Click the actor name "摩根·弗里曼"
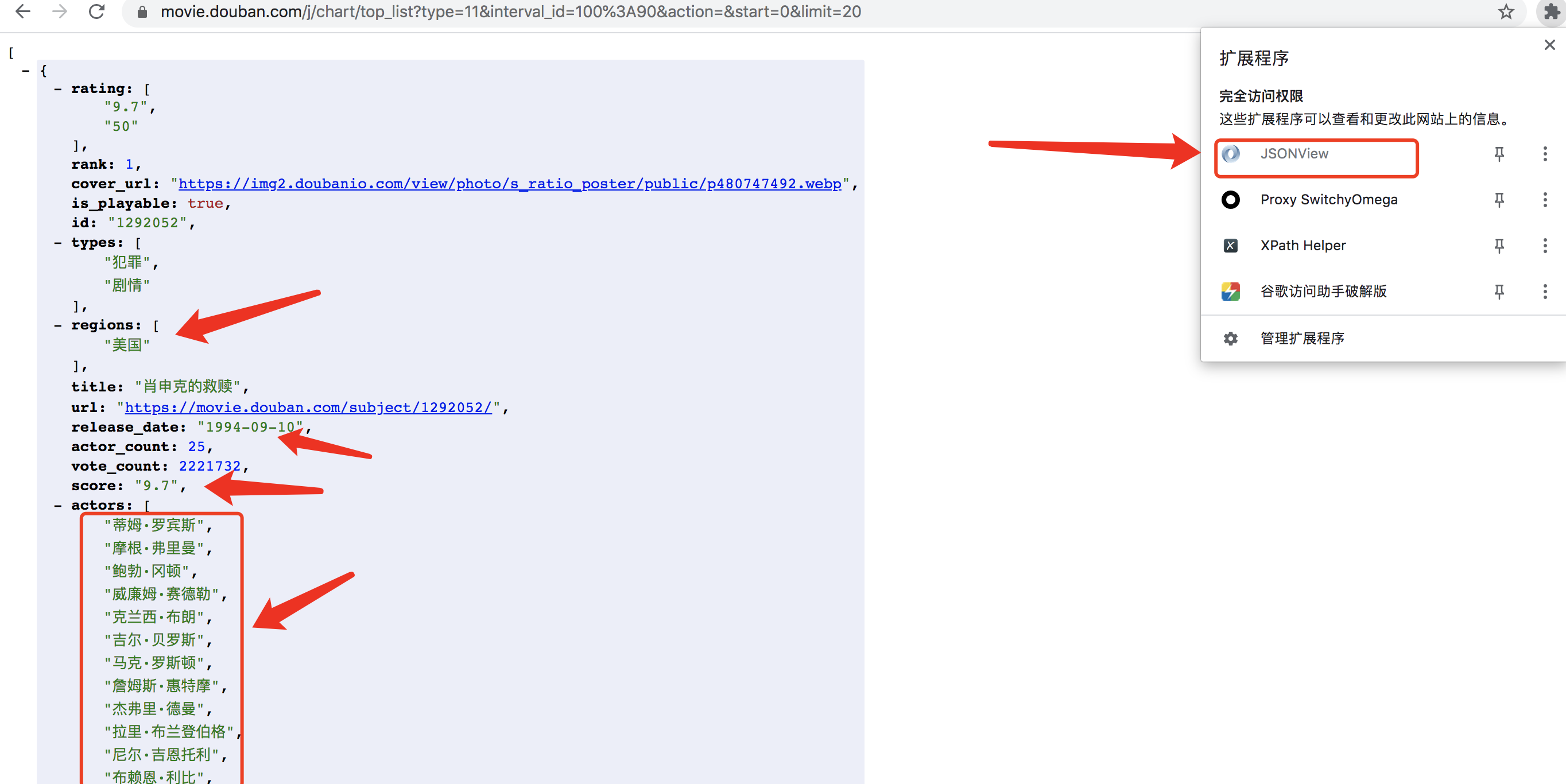Image resolution: width=1566 pixels, height=784 pixels. tap(154, 548)
